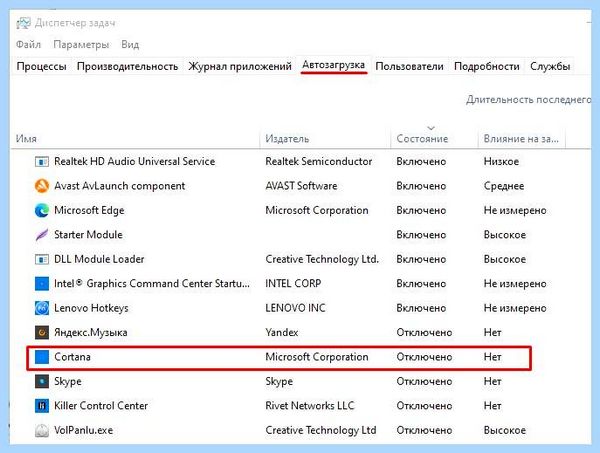Open the Вид menu
The height and width of the screenshot is (453, 600).
(130, 45)
